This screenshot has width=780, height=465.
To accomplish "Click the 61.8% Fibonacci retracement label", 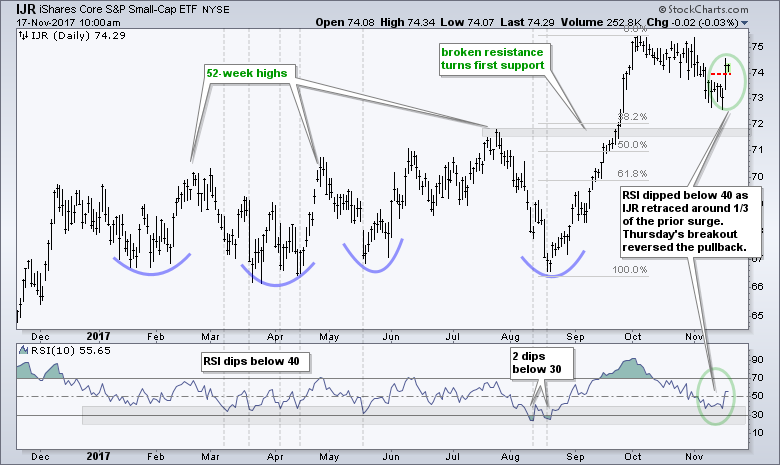I will pos(632,174).
